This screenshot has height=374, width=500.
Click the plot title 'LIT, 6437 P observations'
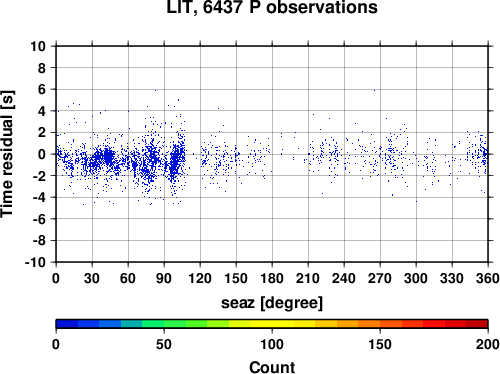(x=272, y=7)
